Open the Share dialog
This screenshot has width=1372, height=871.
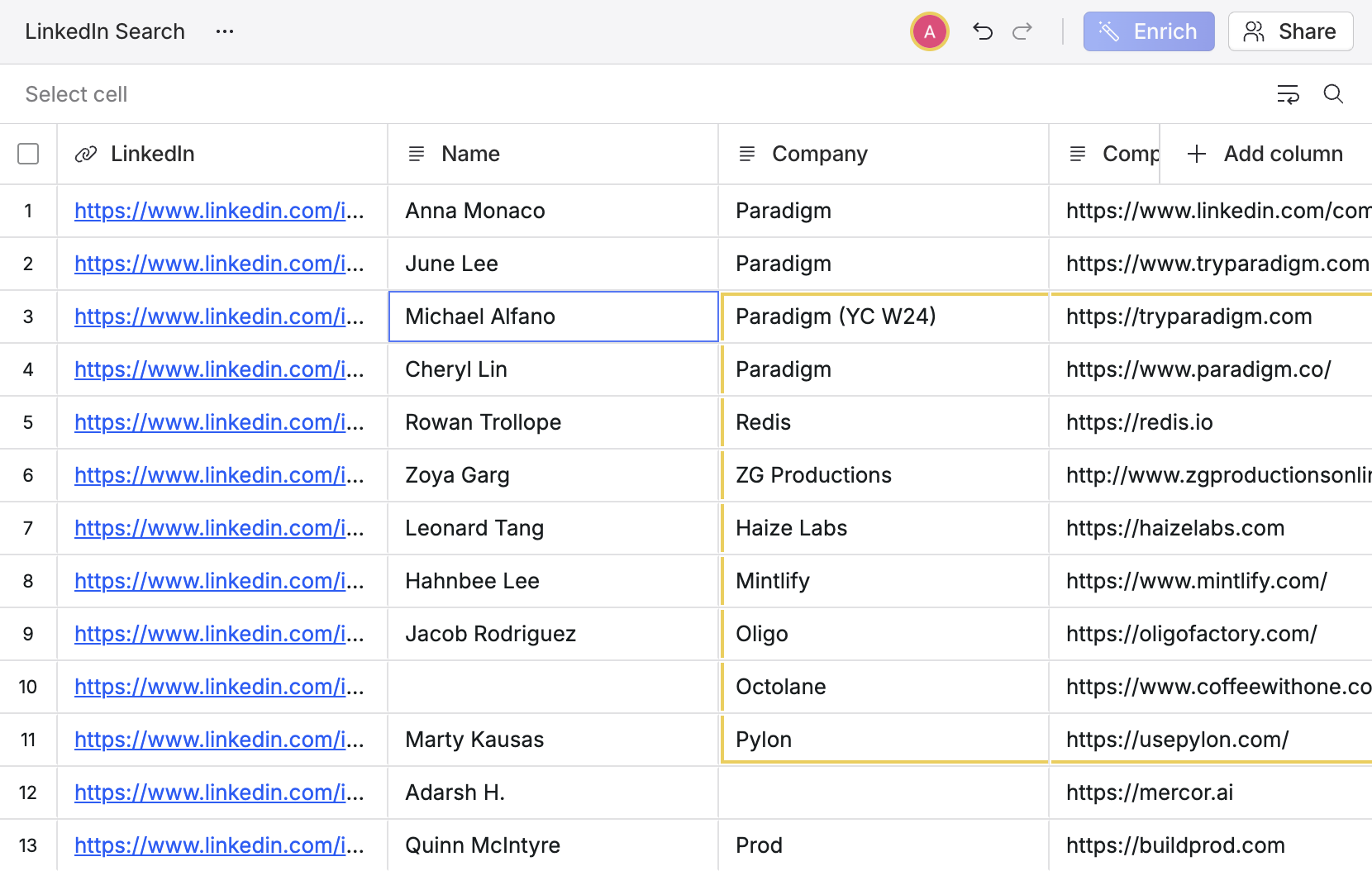point(1290,31)
